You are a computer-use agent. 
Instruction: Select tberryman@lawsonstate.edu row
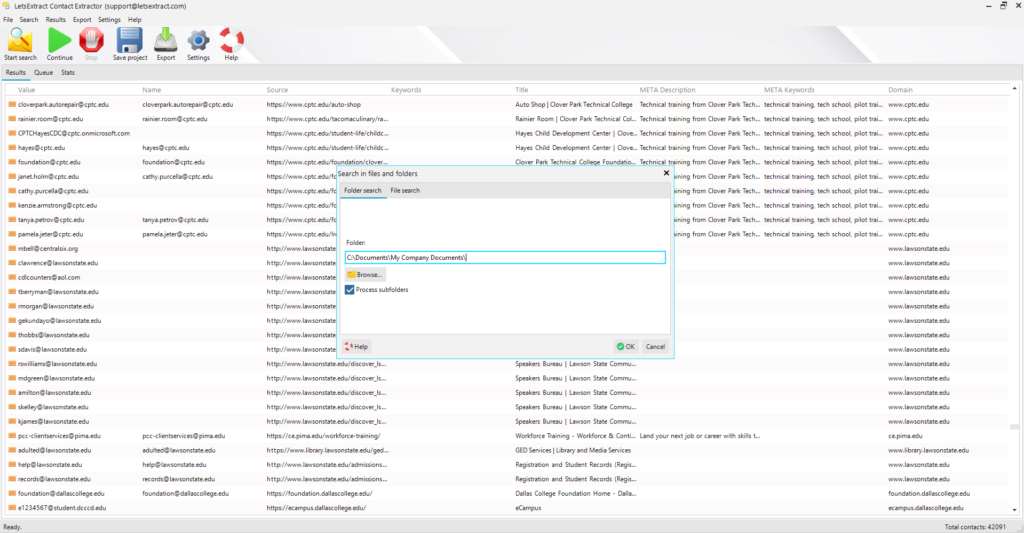[58, 292]
